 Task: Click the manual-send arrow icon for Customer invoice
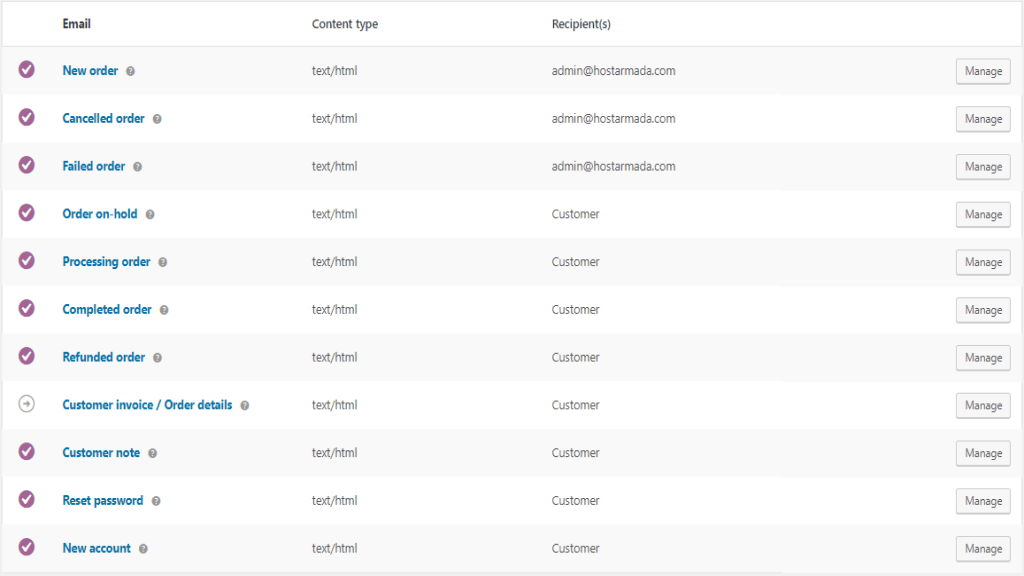click(x=27, y=404)
